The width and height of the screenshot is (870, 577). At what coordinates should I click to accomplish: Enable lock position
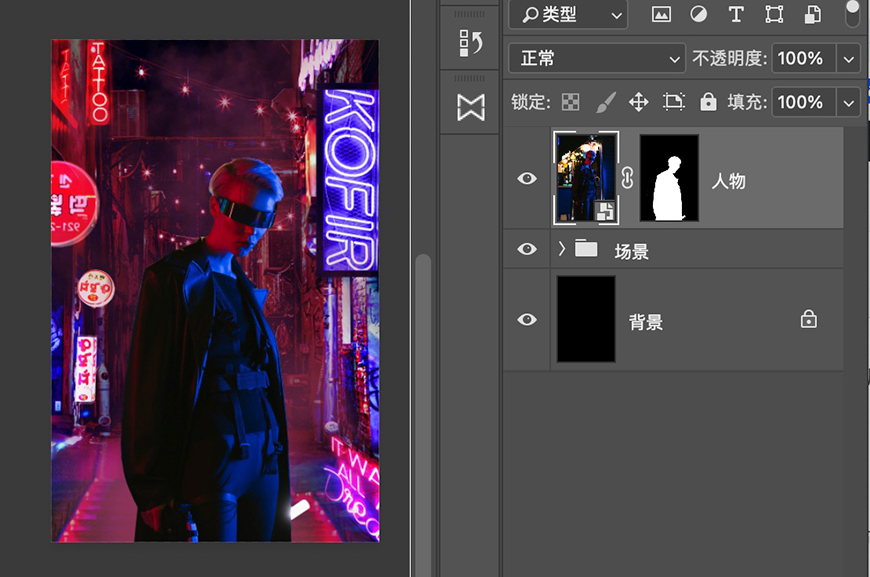tap(637, 102)
